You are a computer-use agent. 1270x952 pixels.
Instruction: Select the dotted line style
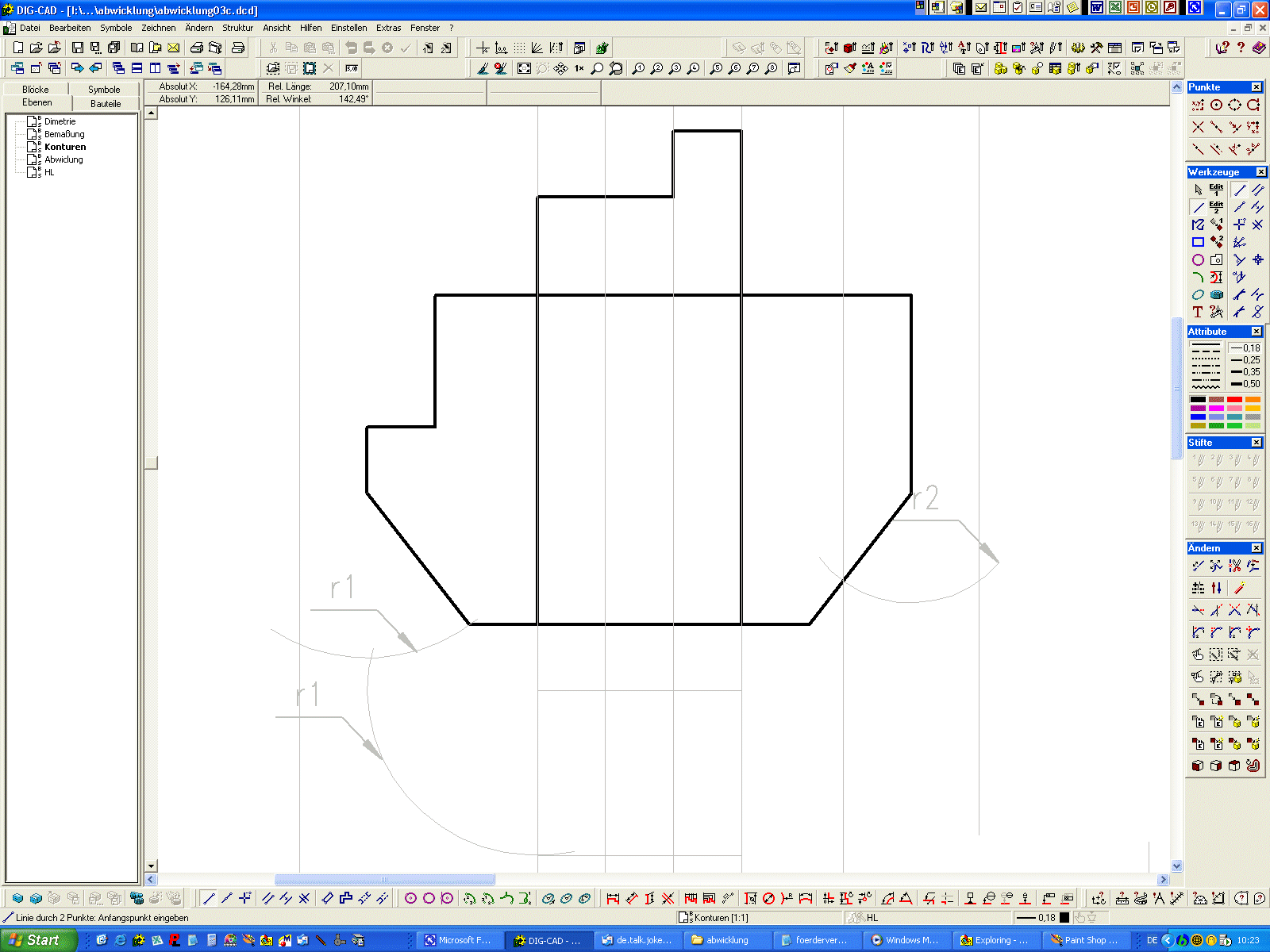[1206, 359]
